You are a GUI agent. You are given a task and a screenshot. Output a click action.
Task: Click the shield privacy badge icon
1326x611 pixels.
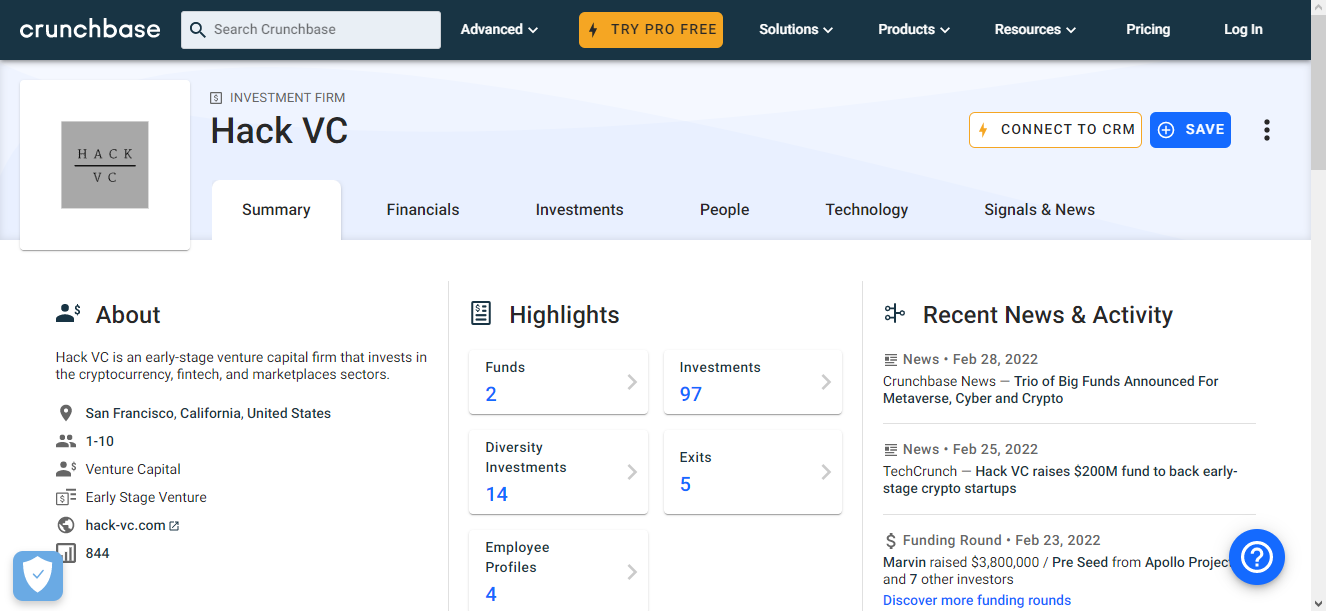point(38,576)
